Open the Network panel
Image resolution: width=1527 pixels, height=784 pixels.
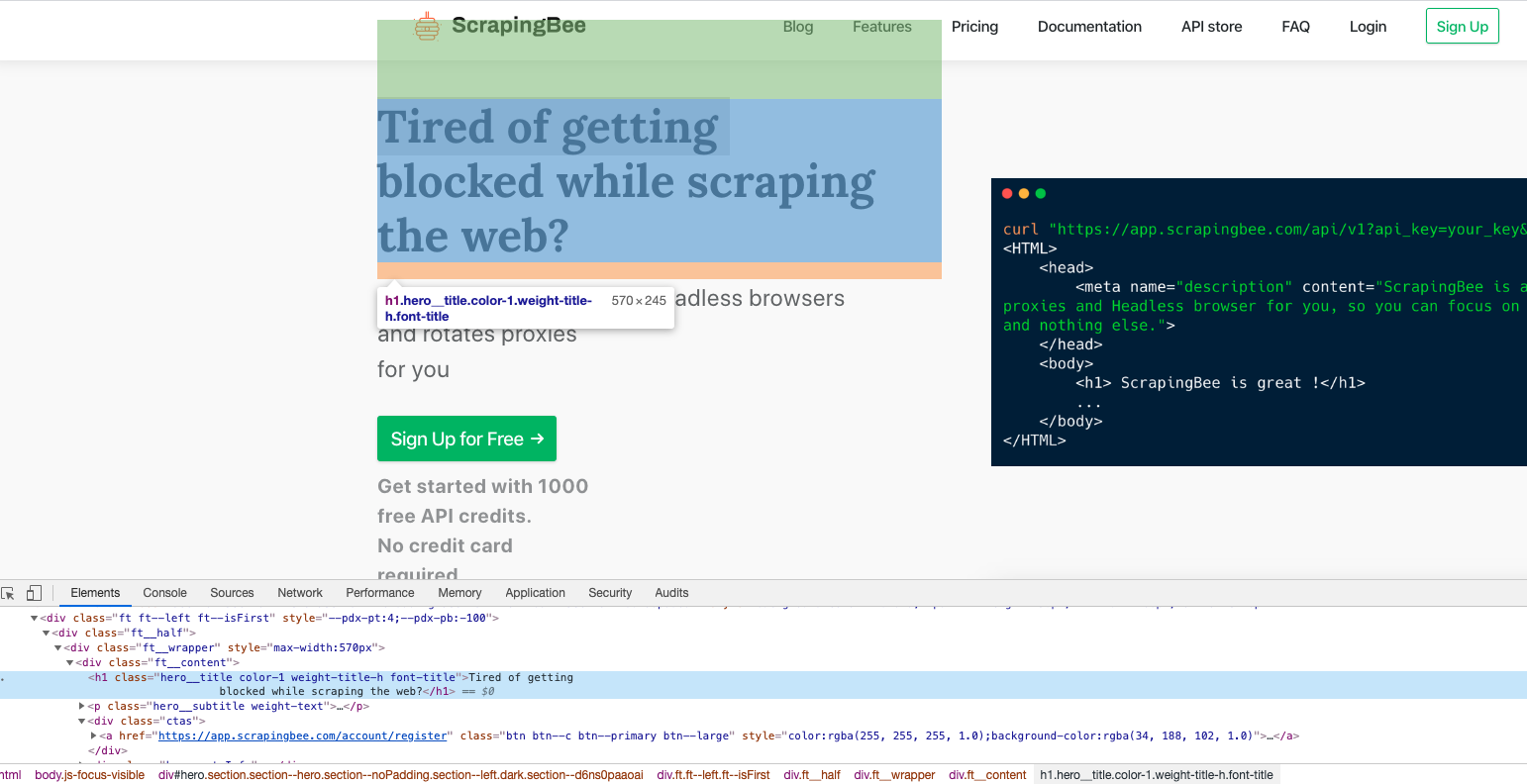click(299, 592)
